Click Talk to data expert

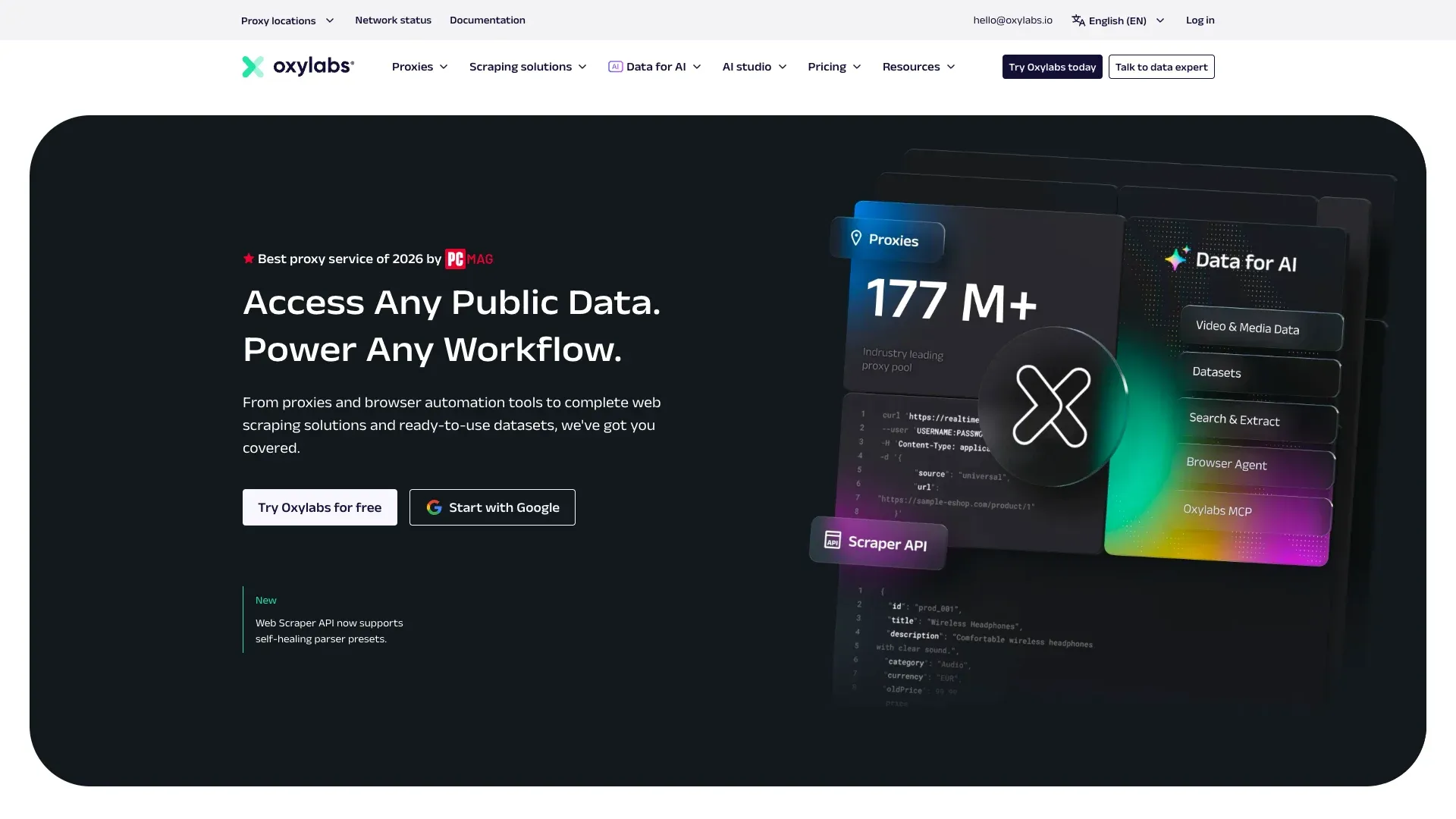point(1161,67)
